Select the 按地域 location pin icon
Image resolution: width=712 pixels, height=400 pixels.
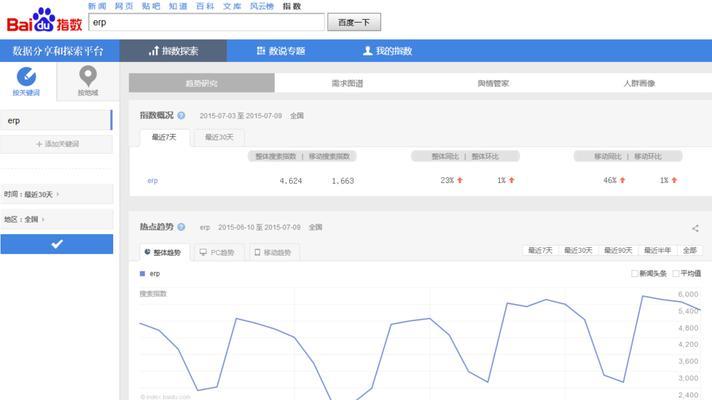[x=88, y=76]
